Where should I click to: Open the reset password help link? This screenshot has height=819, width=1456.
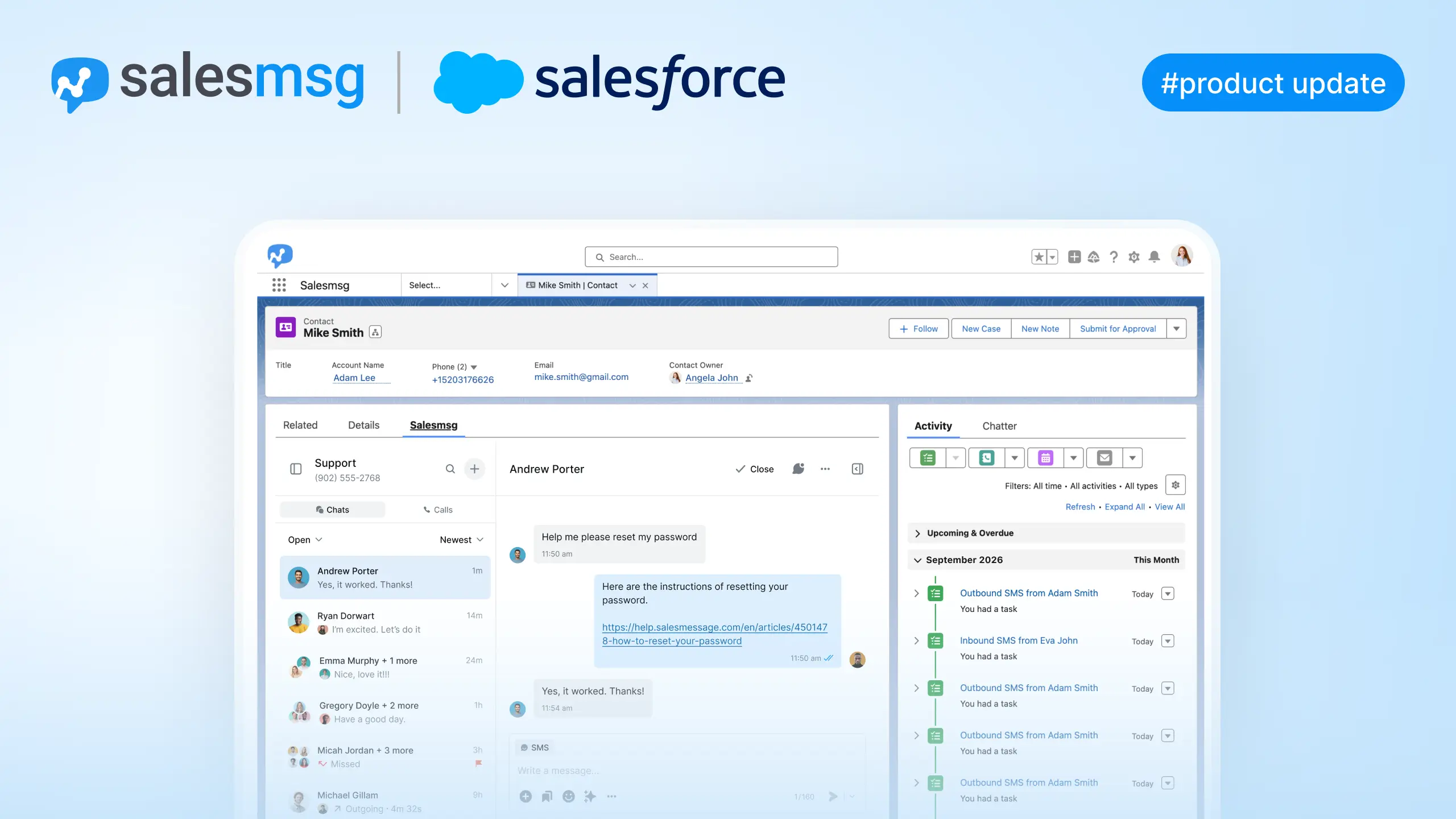click(714, 634)
